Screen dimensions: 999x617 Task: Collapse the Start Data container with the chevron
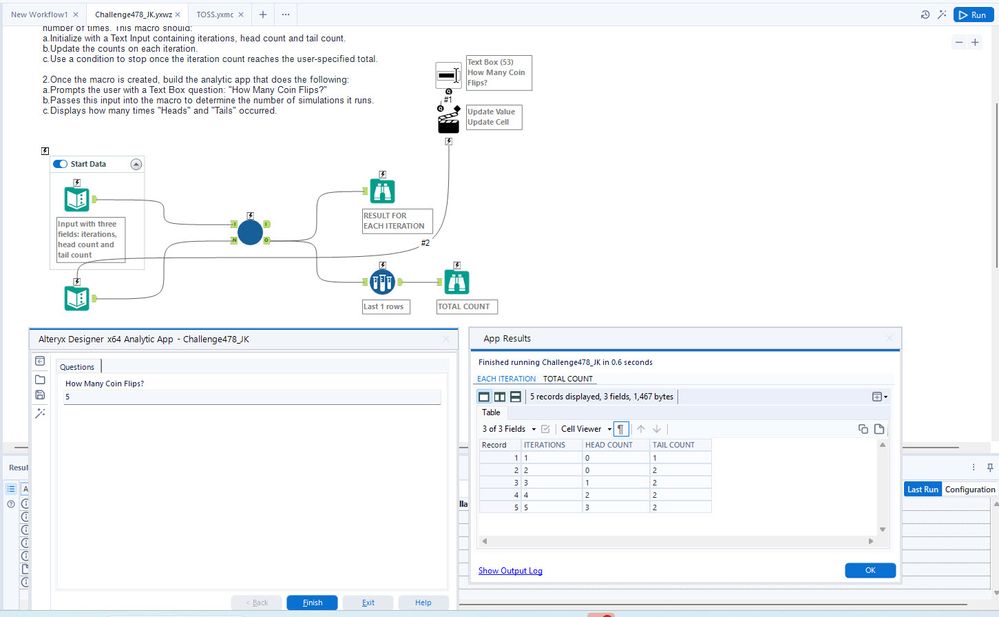136,164
